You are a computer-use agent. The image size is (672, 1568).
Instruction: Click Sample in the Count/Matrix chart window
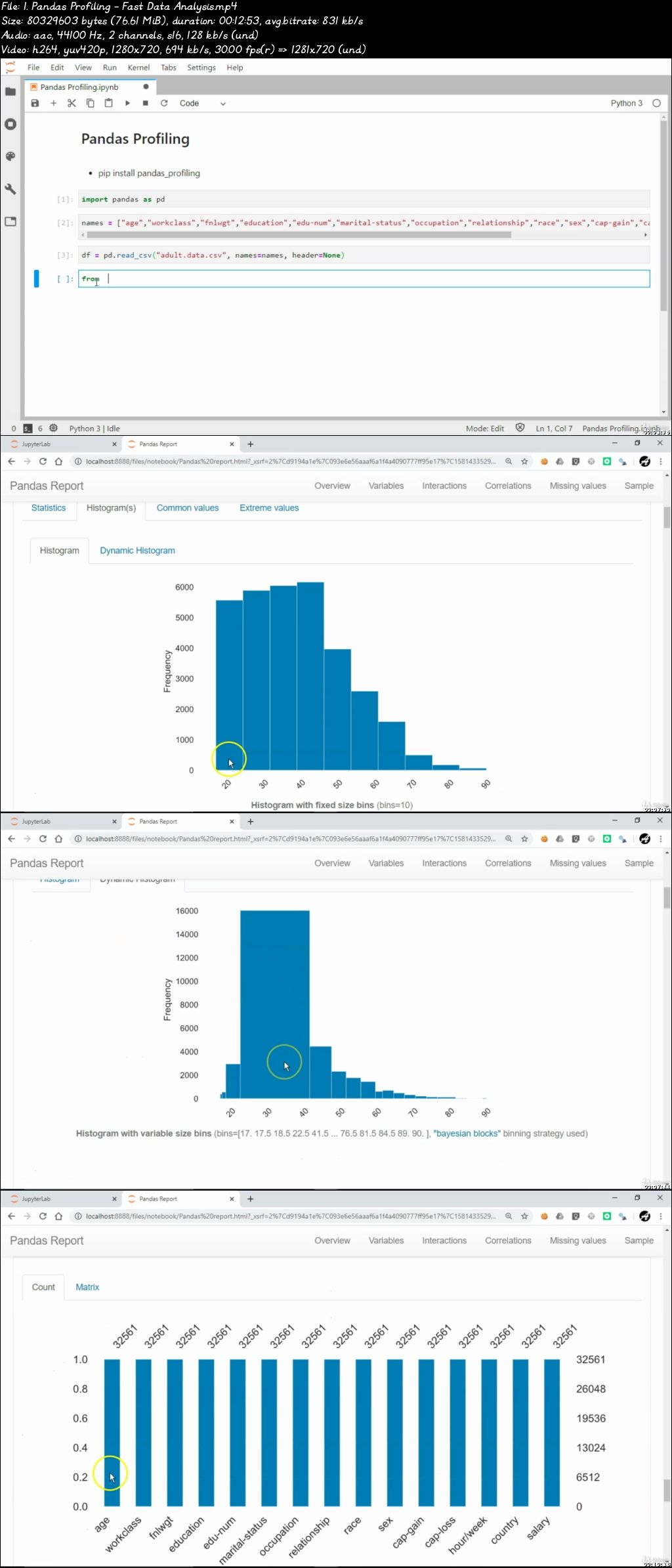(x=639, y=1240)
